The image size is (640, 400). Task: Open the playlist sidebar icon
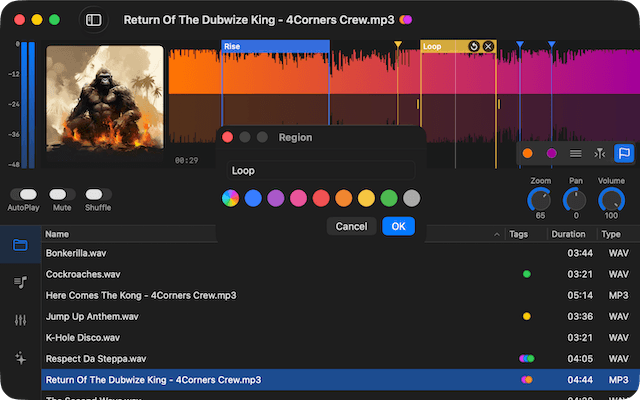coord(20,282)
